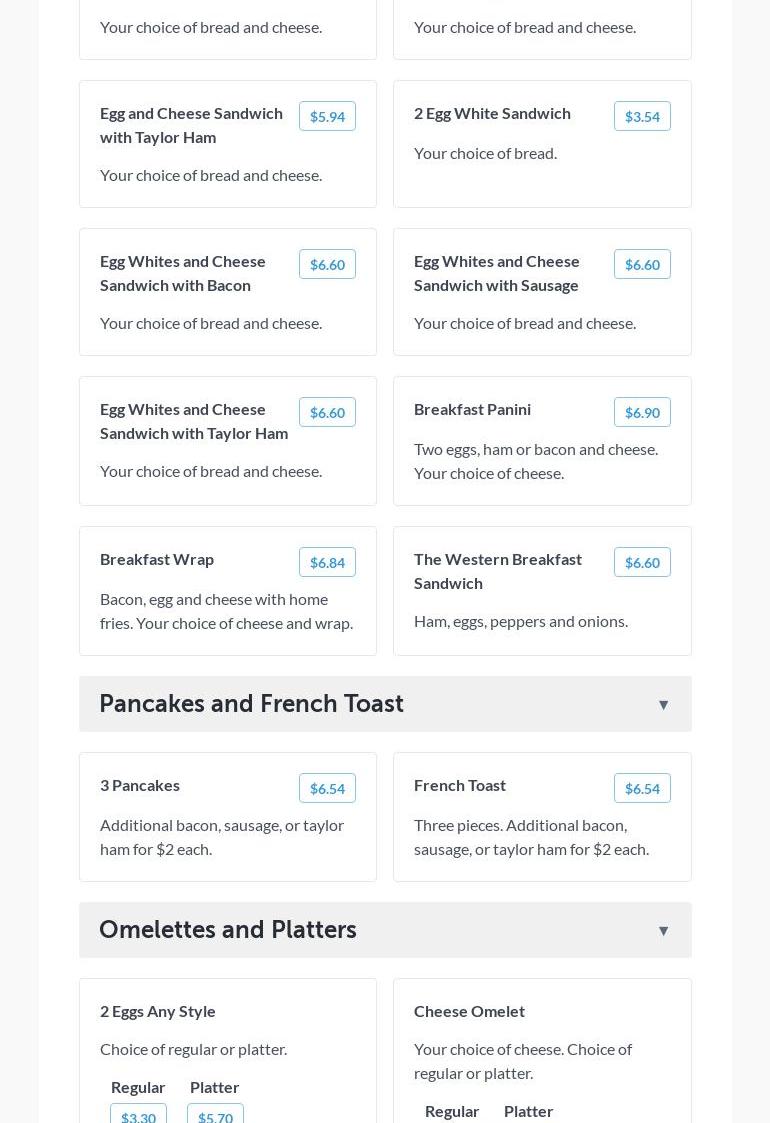Click the Pancakes and French Toast heading

click(x=251, y=704)
